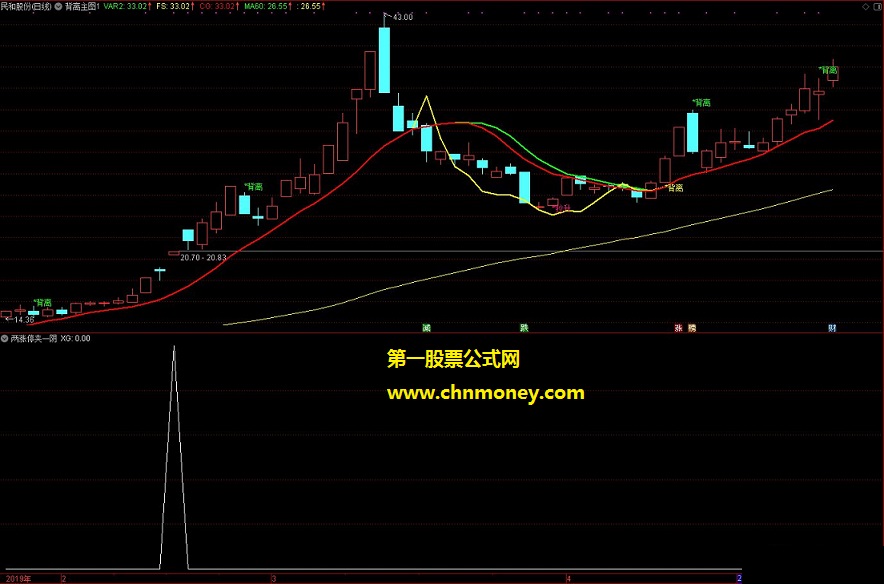Click month 3 marker on time axis
Screen dimensions: 884x584
coord(274,578)
